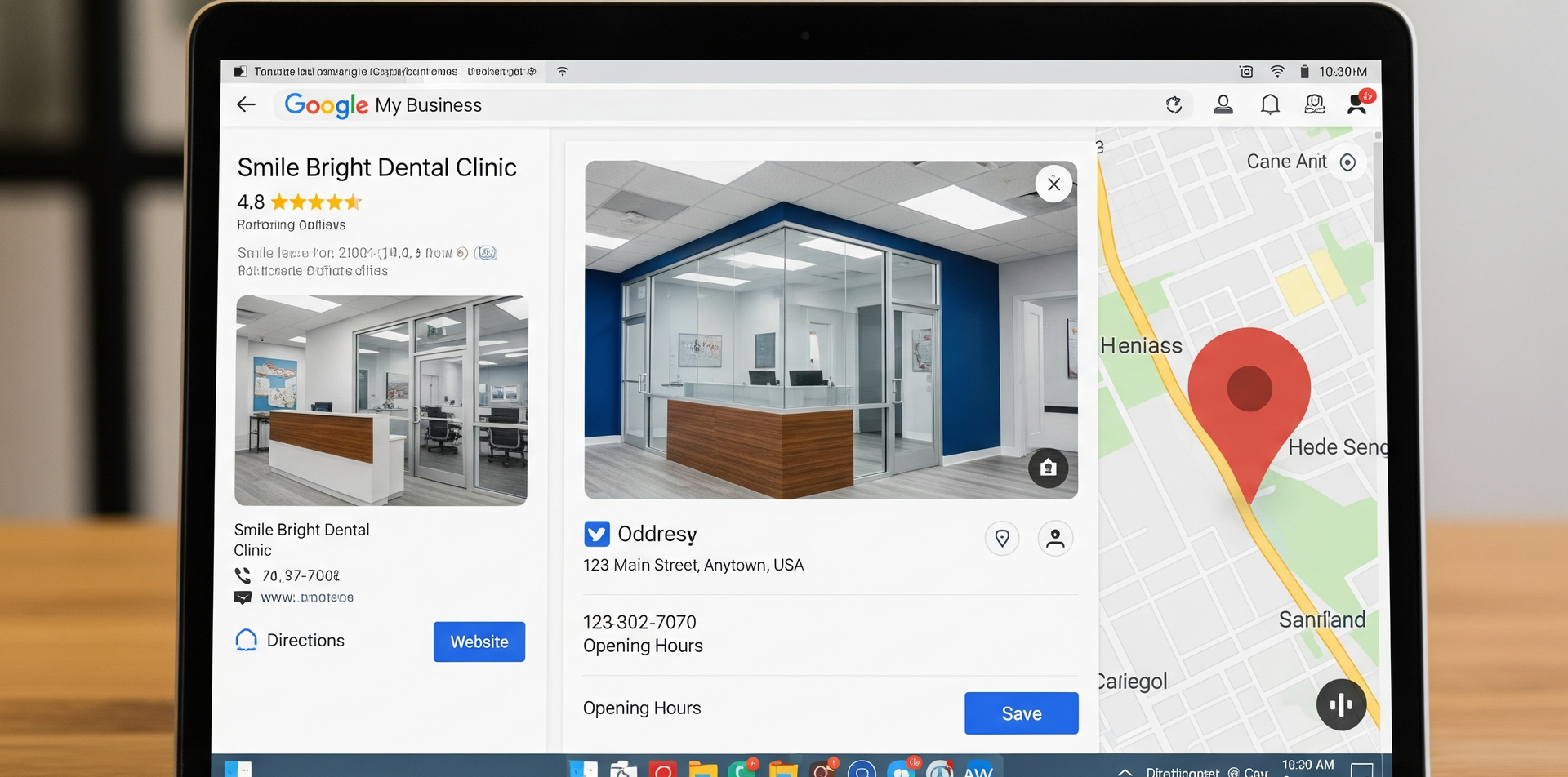Click the dark round audio button on map

[1341, 704]
